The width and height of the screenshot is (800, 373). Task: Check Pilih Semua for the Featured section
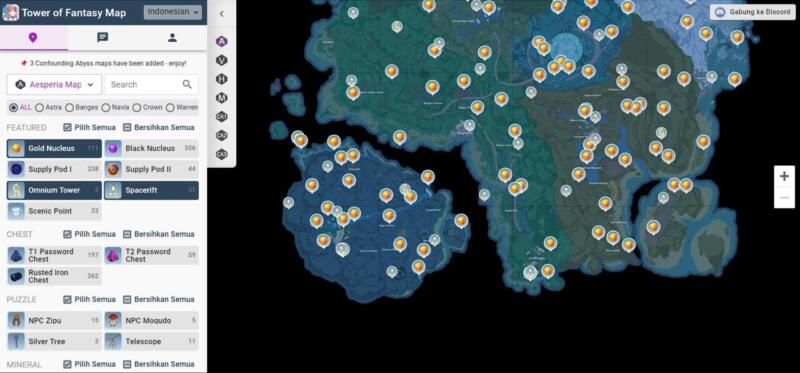tap(89, 127)
